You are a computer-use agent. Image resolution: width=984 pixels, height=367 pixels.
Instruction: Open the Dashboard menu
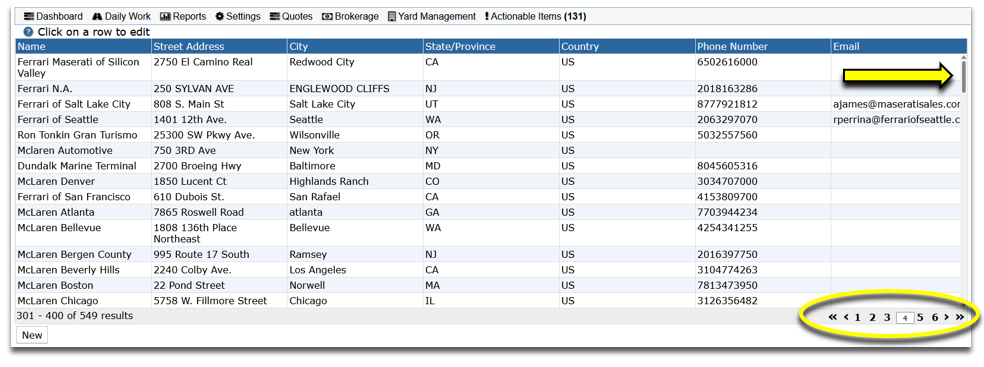click(x=53, y=16)
